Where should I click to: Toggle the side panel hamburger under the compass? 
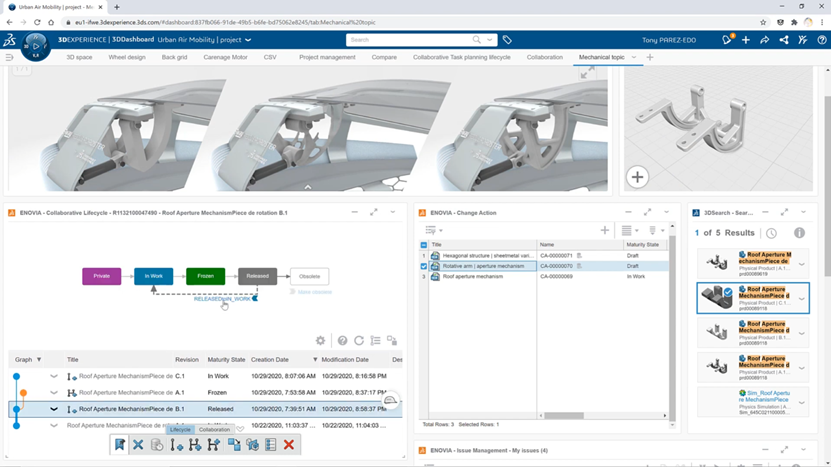(x=9, y=57)
